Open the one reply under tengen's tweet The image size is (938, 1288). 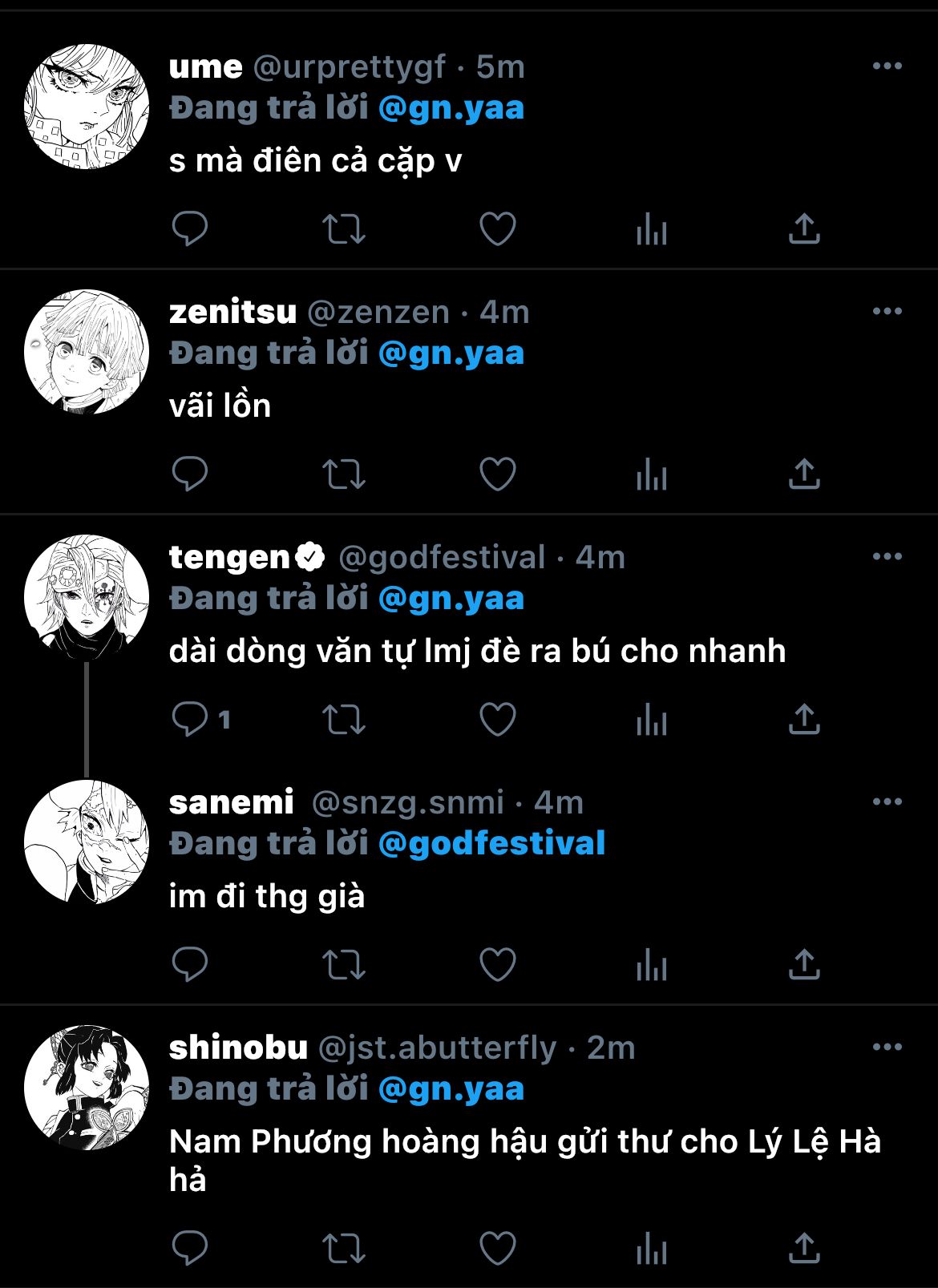[201, 720]
